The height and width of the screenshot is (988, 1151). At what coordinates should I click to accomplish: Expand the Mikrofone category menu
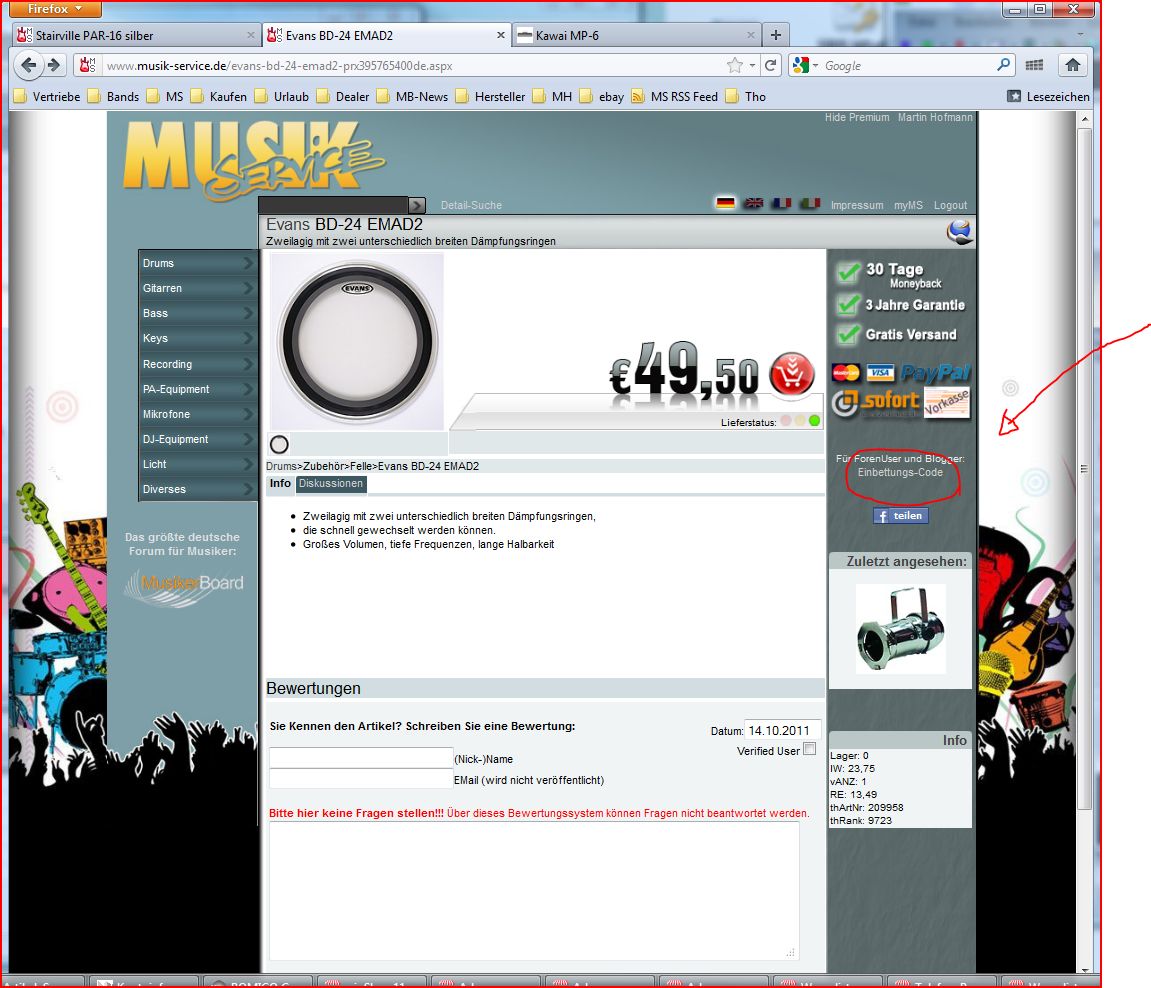pos(198,414)
